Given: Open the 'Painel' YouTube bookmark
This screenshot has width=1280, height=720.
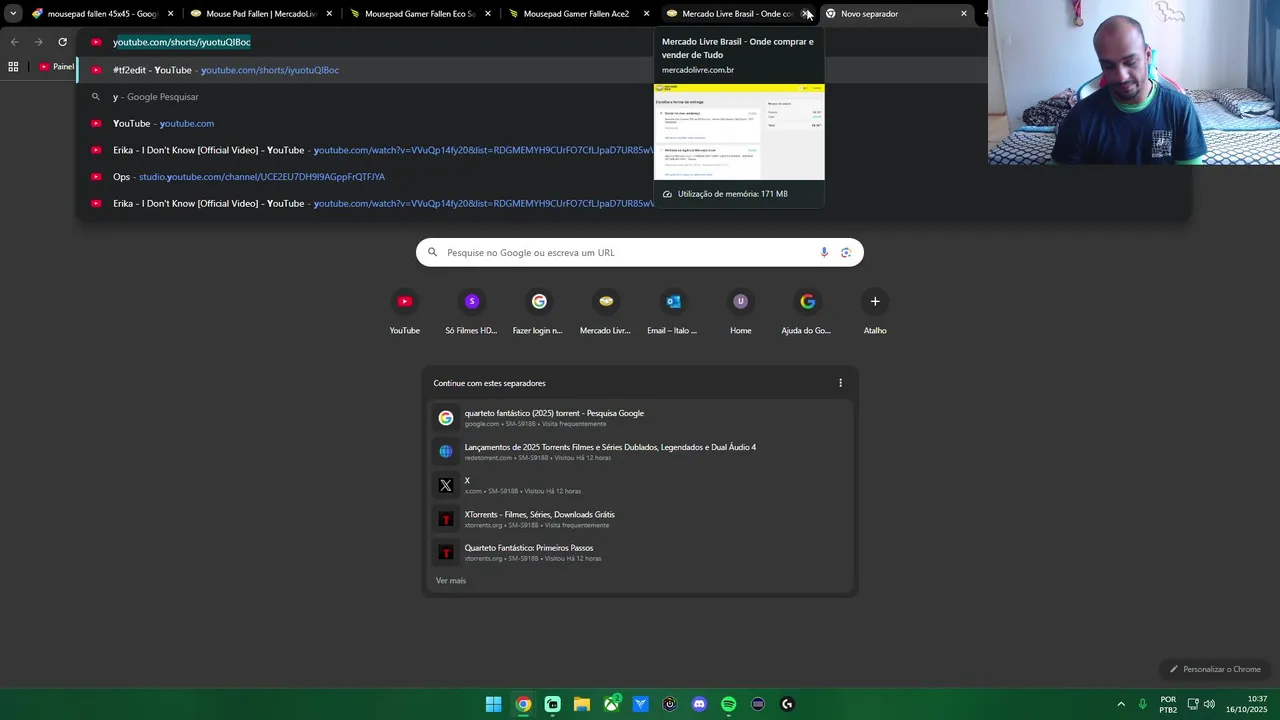Looking at the screenshot, I should point(56,67).
